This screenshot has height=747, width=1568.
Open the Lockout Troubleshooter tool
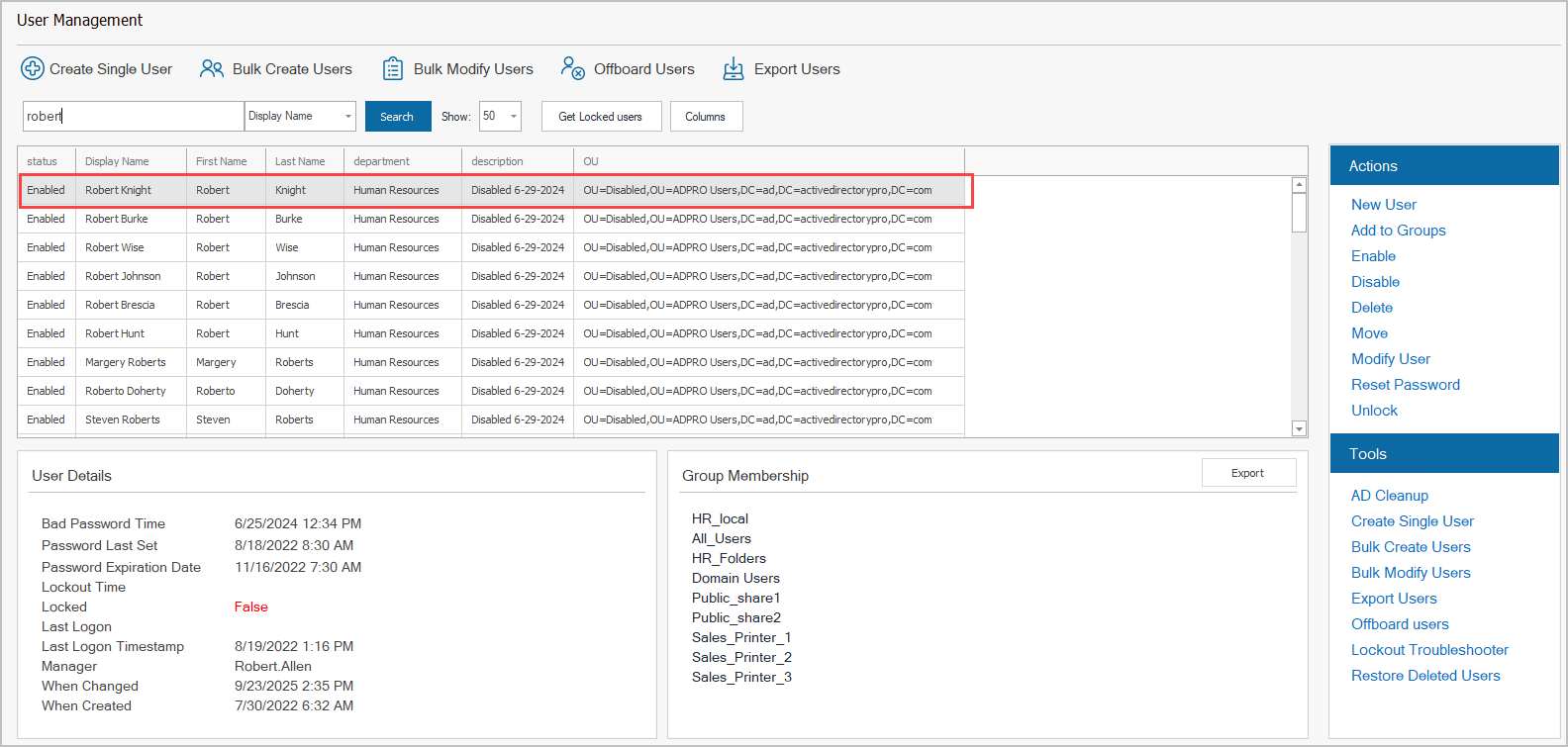[1429, 650]
